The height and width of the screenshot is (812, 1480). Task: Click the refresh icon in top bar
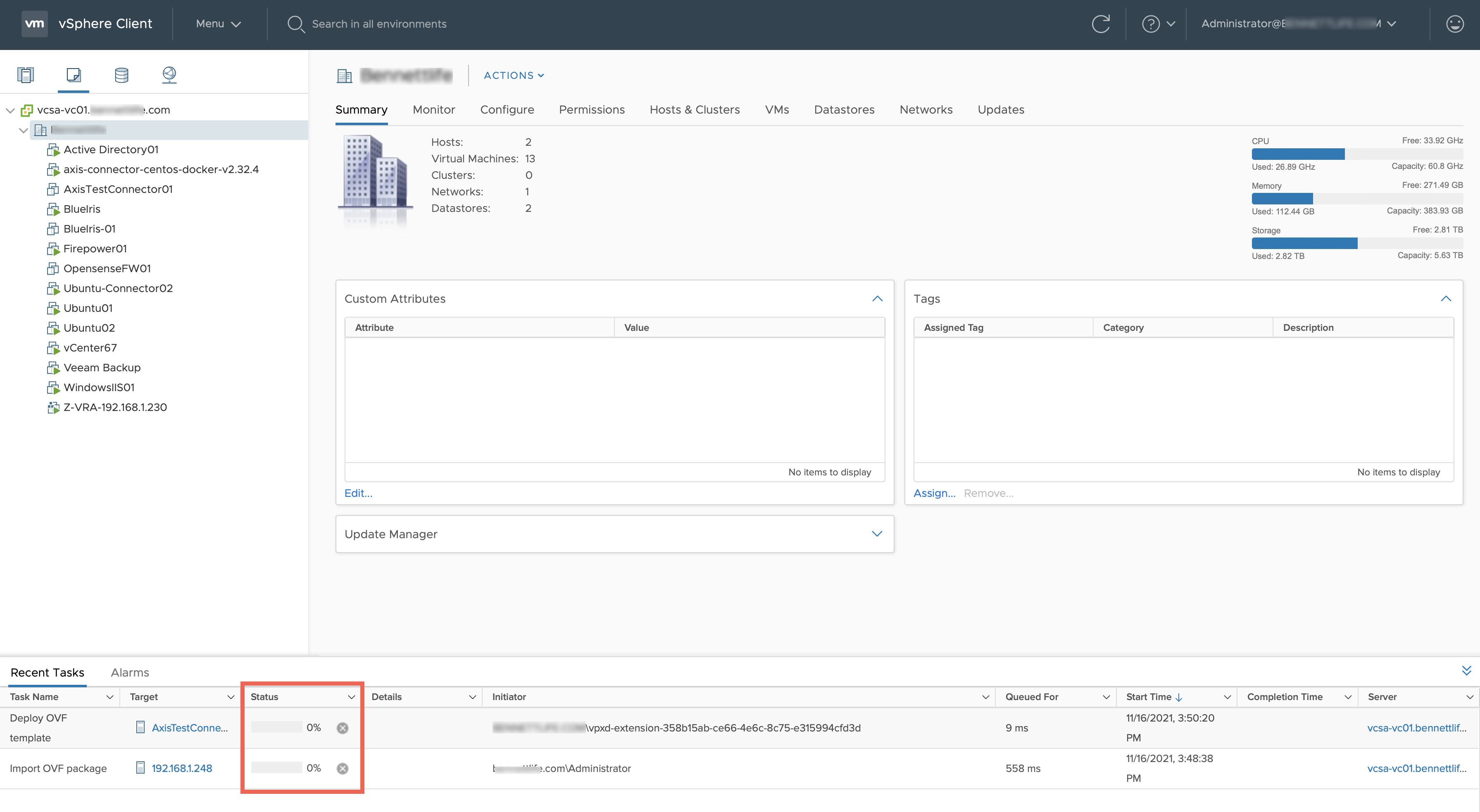coord(1100,24)
